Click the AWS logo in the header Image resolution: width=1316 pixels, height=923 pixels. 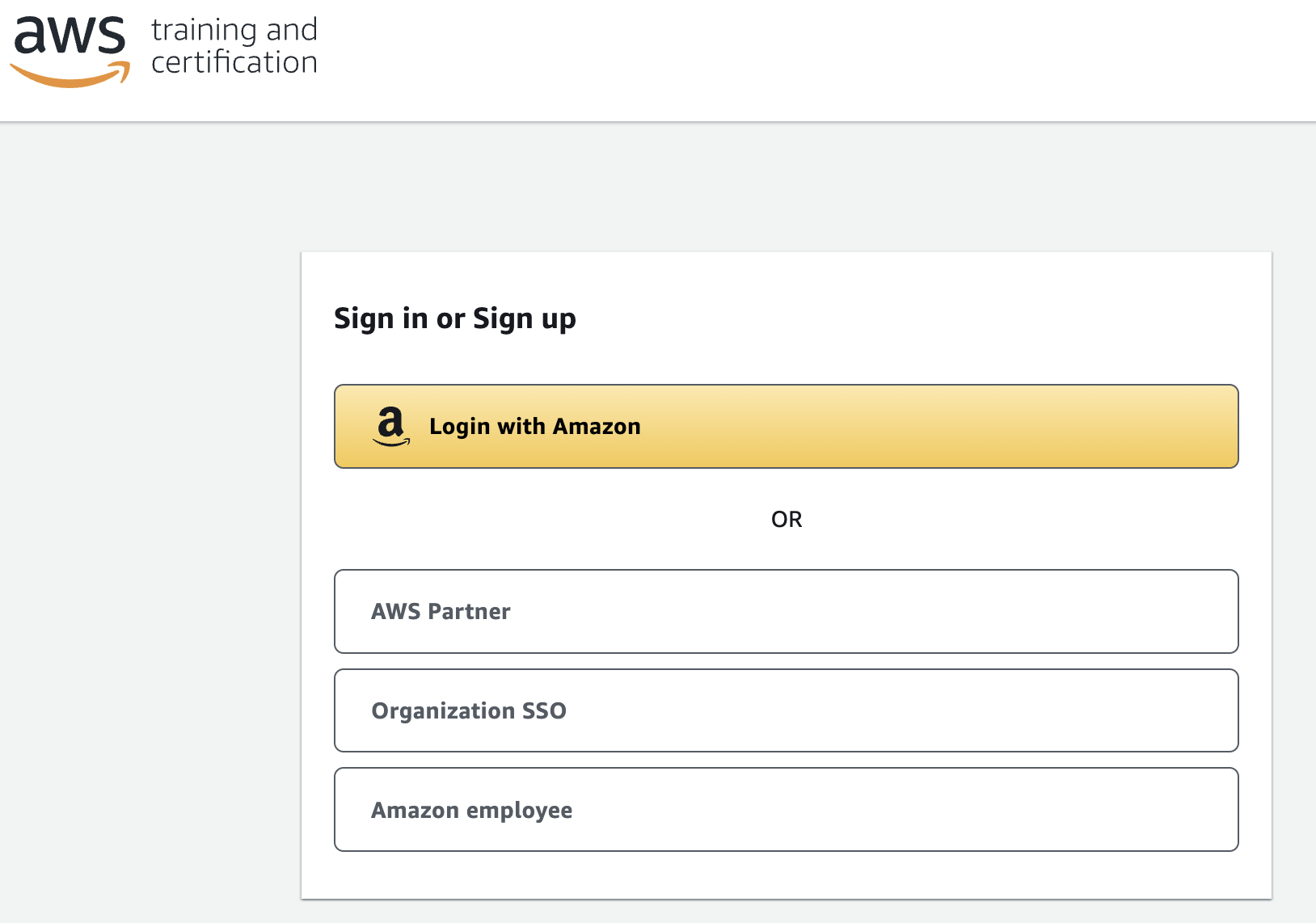pyautogui.click(x=70, y=50)
